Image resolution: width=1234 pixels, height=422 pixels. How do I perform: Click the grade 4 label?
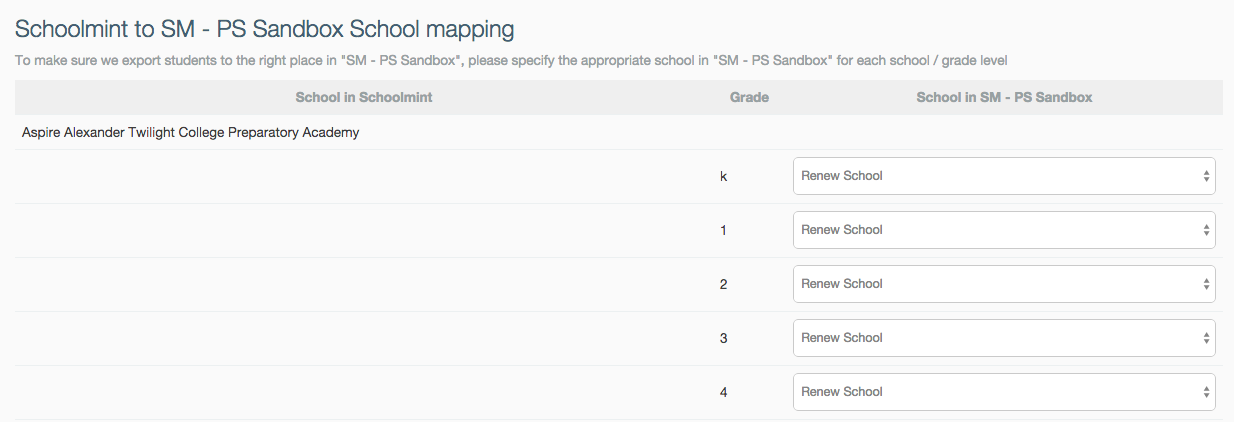tap(724, 393)
